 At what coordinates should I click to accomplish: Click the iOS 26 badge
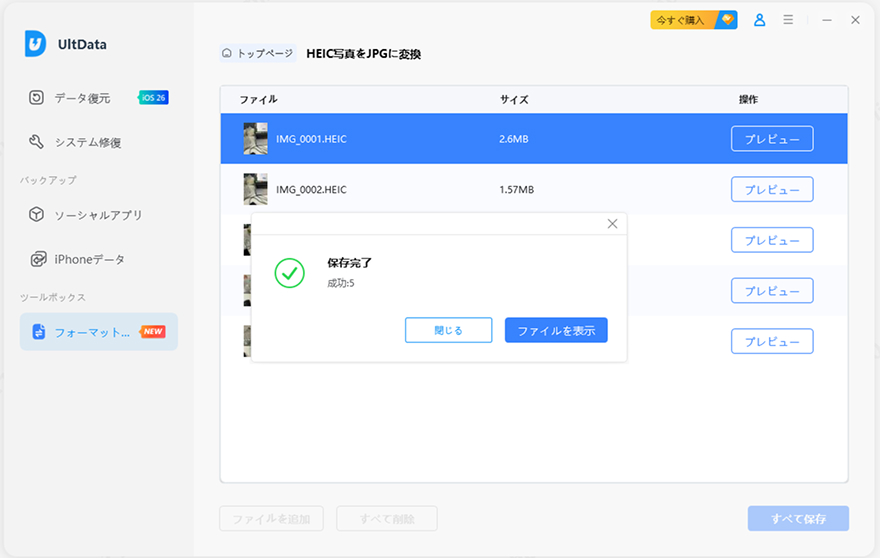[153, 98]
